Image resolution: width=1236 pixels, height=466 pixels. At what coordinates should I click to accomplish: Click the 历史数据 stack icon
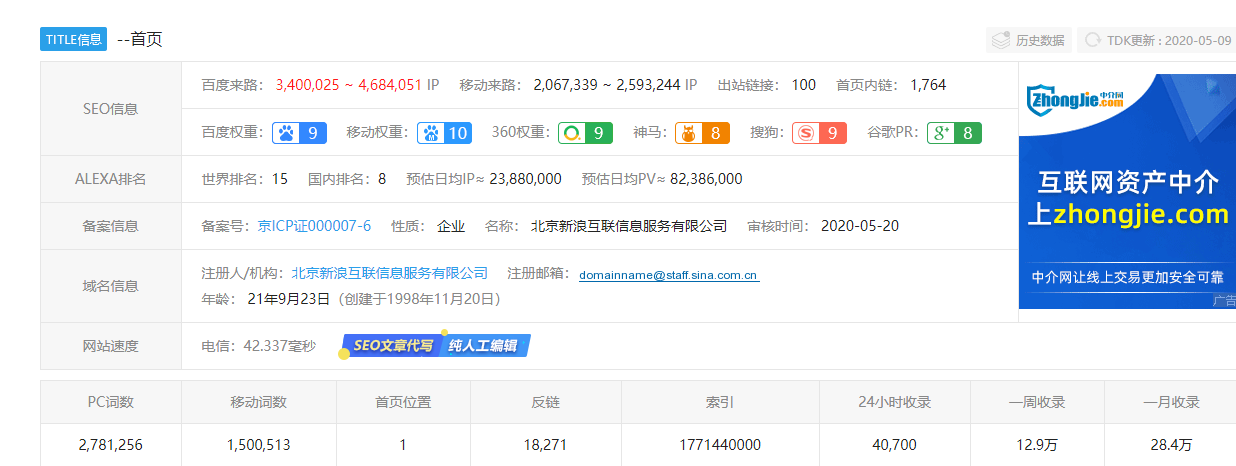coord(1000,40)
